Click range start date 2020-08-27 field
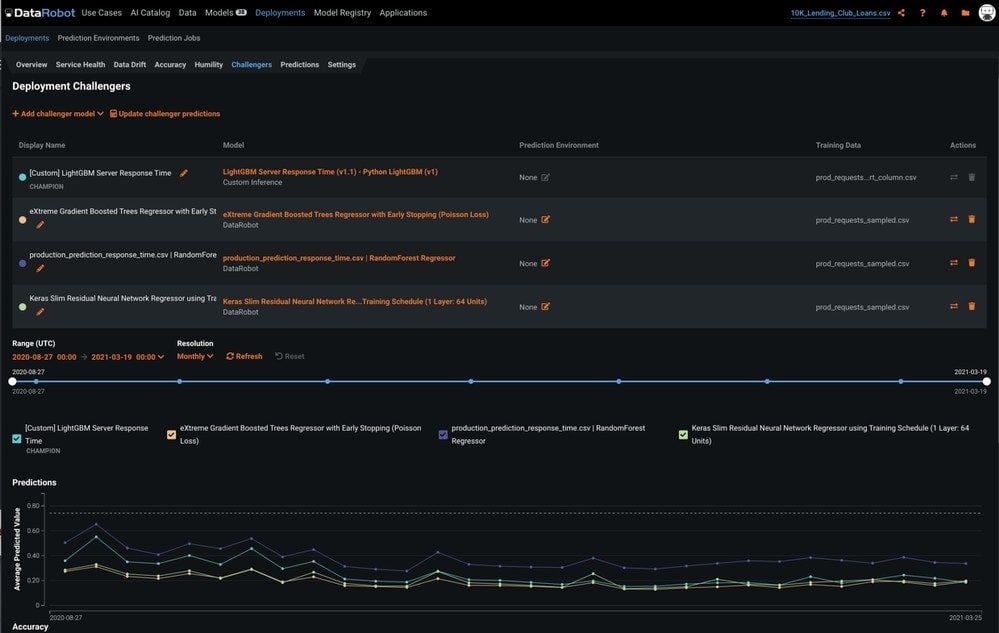 point(44,357)
